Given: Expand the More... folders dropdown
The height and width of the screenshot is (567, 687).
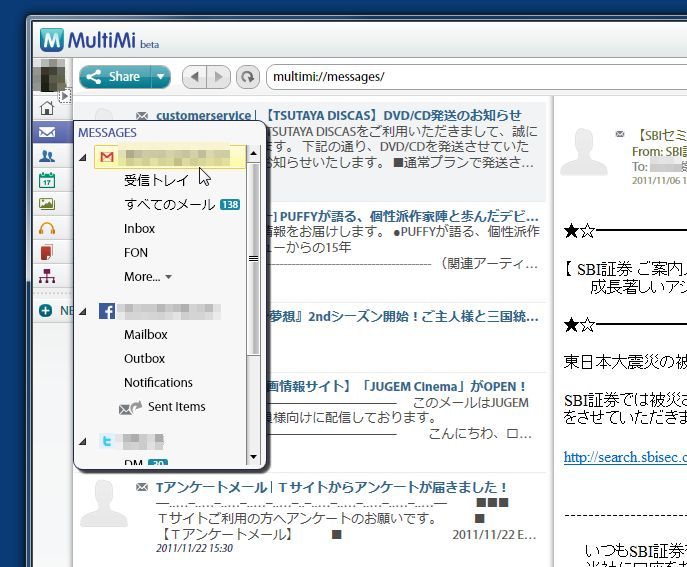Looking at the screenshot, I should click(x=148, y=276).
